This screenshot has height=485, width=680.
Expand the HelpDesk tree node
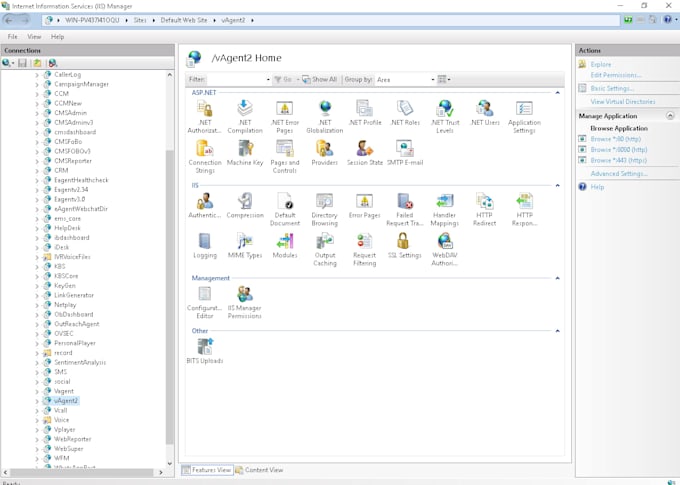pyautogui.click(x=37, y=228)
